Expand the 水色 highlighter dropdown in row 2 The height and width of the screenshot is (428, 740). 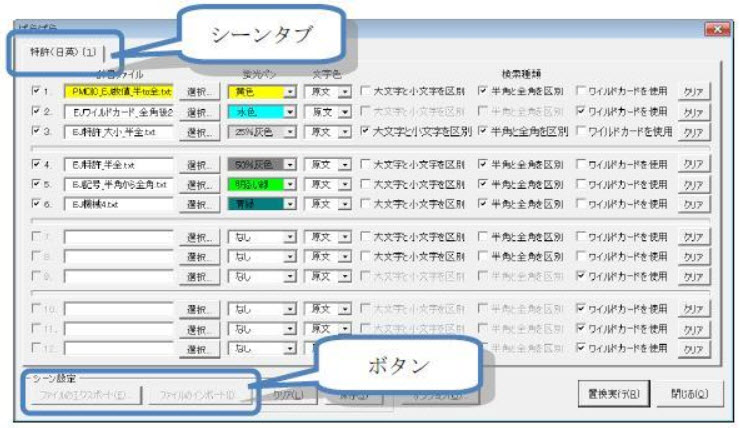[290, 112]
